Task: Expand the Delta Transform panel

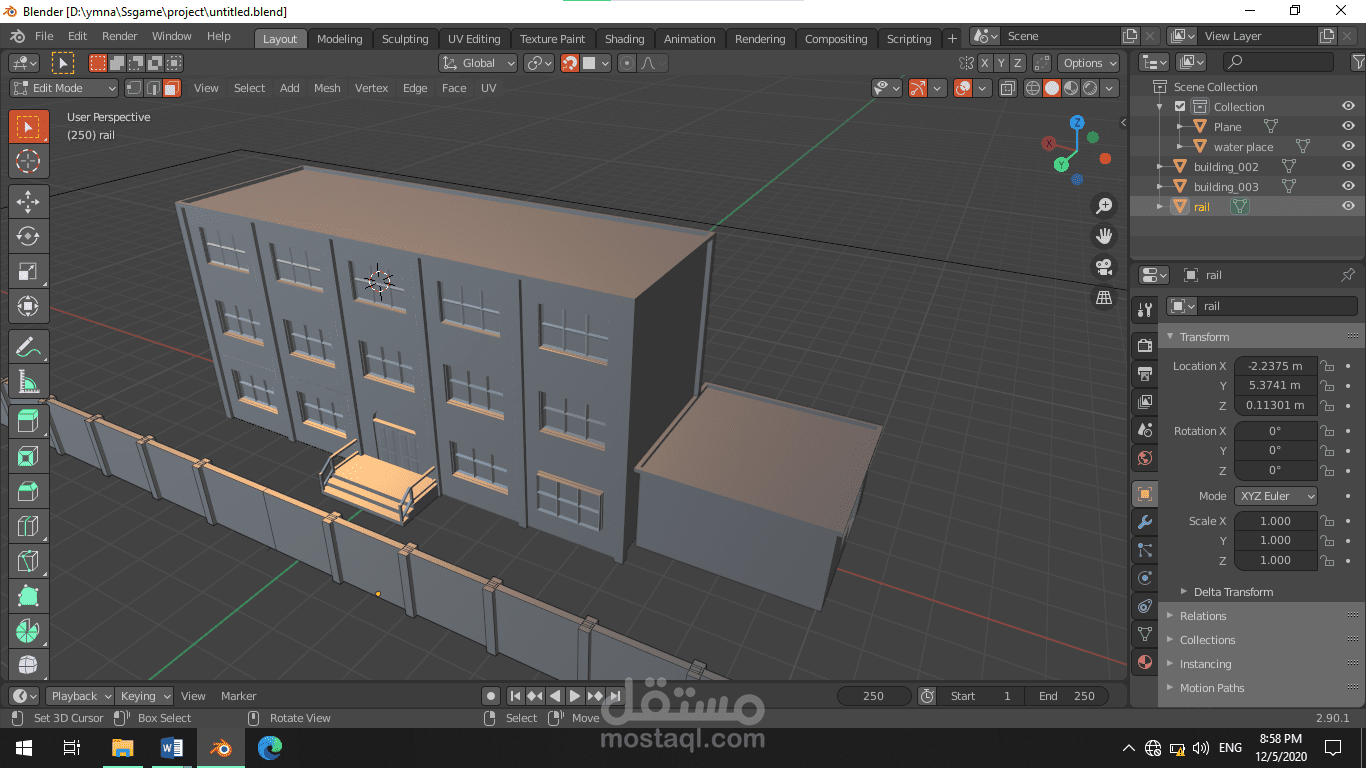Action: 1232,592
